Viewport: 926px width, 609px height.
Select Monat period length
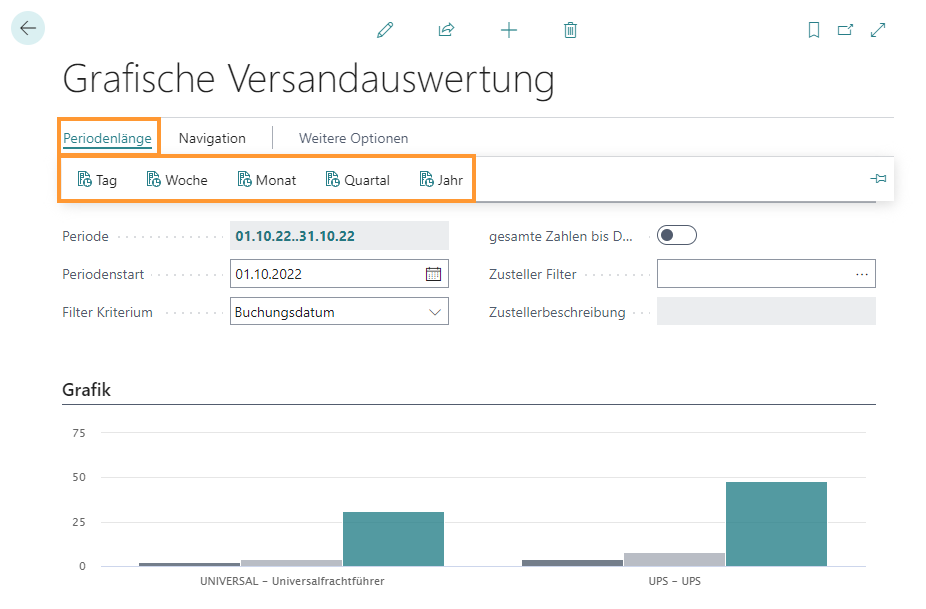(266, 180)
